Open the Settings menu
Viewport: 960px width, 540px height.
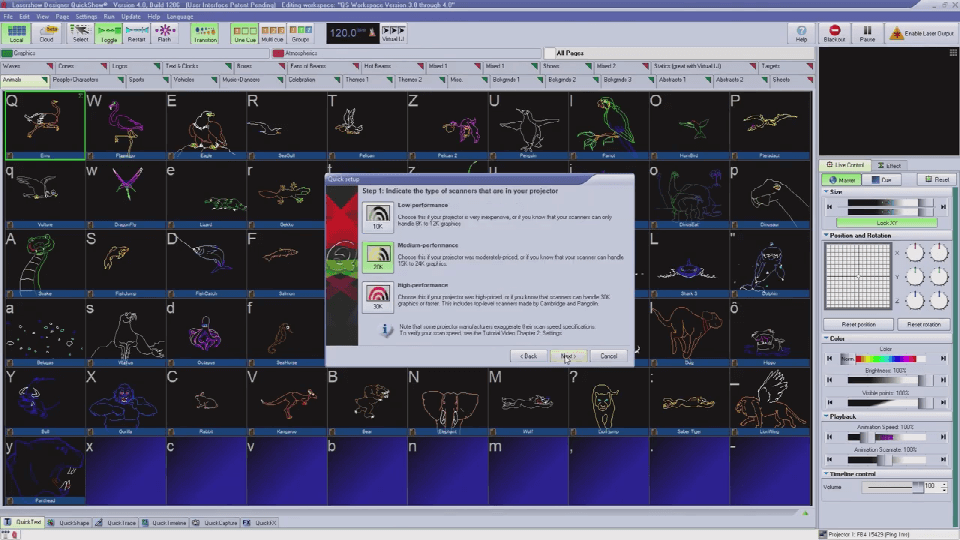click(x=86, y=17)
